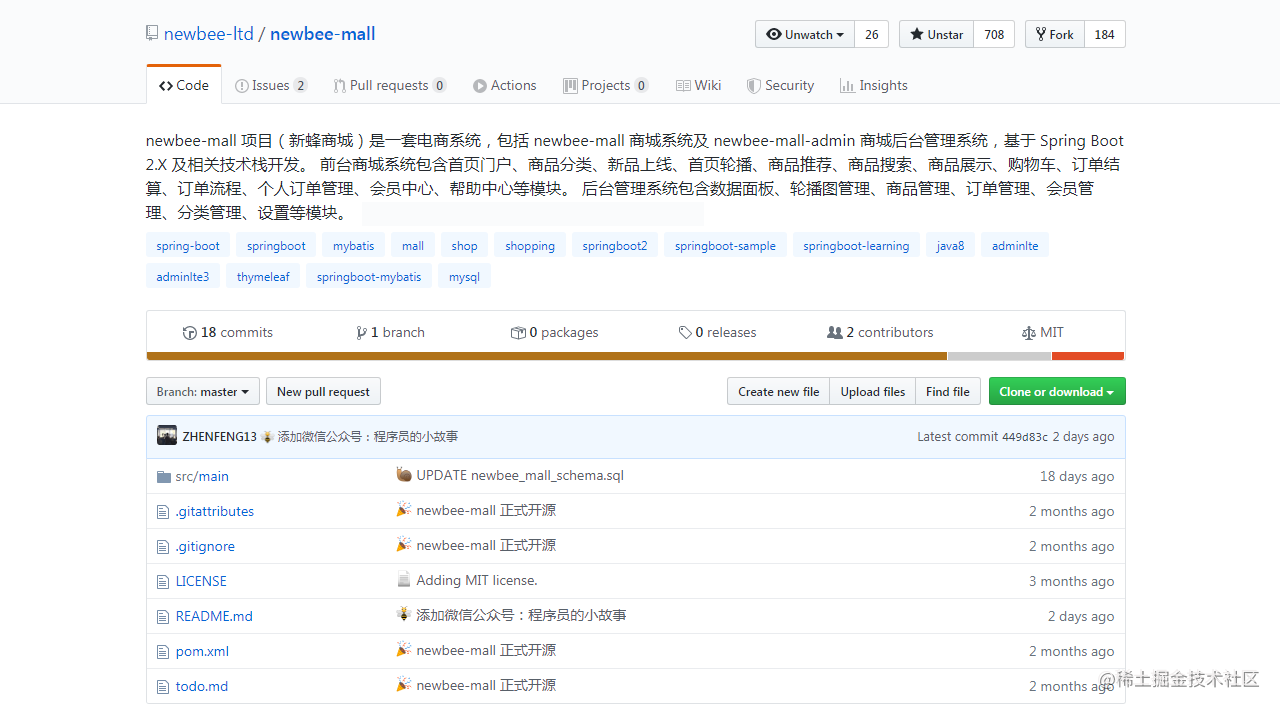Click the repository book icon beside newbee-ltd
The image size is (1280, 710).
pos(152,33)
